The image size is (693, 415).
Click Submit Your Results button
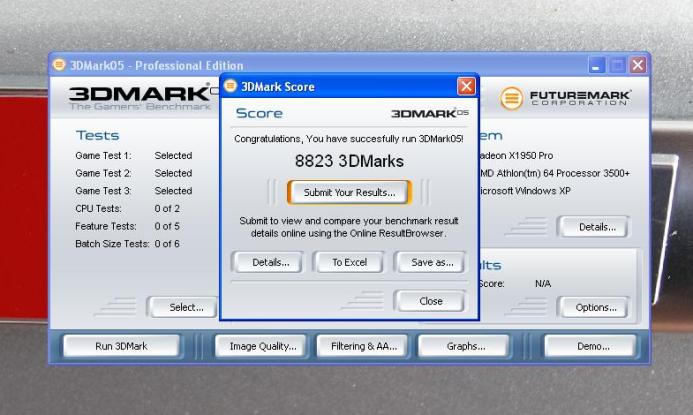click(349, 192)
